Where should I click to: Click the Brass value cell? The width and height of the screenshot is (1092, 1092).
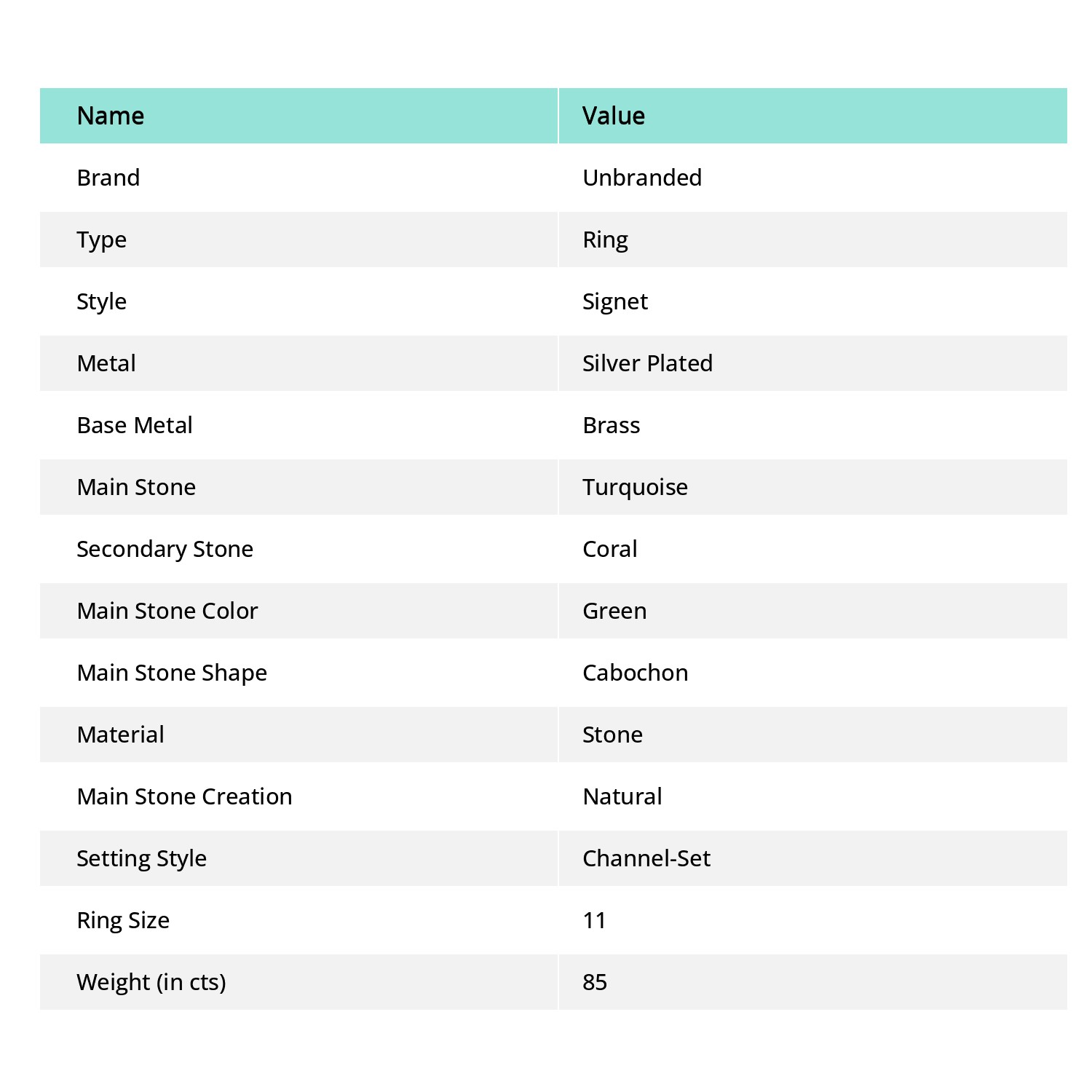coord(612,425)
